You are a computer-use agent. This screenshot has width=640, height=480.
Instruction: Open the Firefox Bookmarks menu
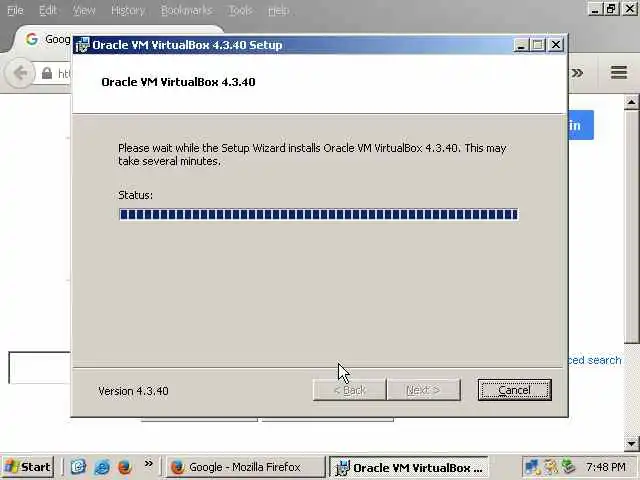pyautogui.click(x=186, y=10)
